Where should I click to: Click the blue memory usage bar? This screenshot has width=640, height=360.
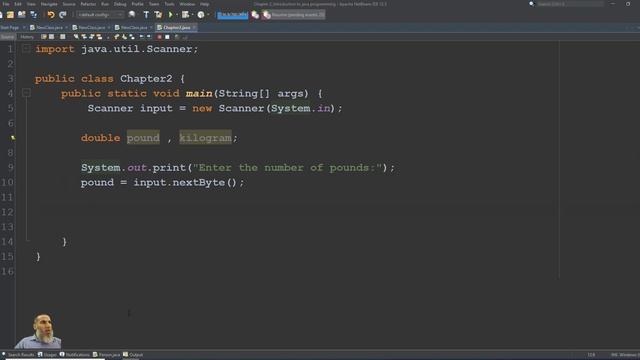(233, 15)
